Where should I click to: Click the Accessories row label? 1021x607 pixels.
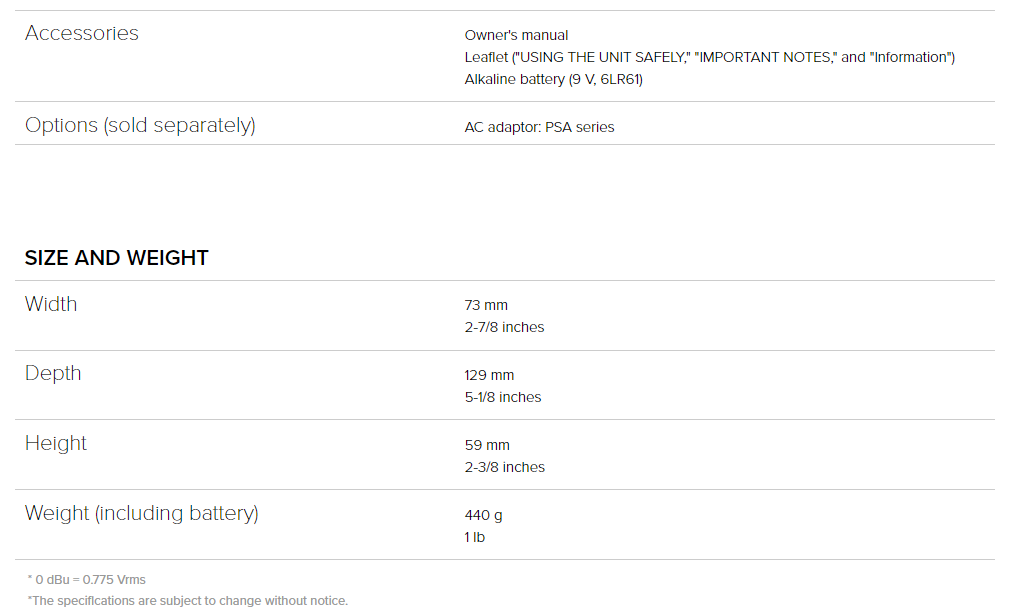click(x=81, y=33)
